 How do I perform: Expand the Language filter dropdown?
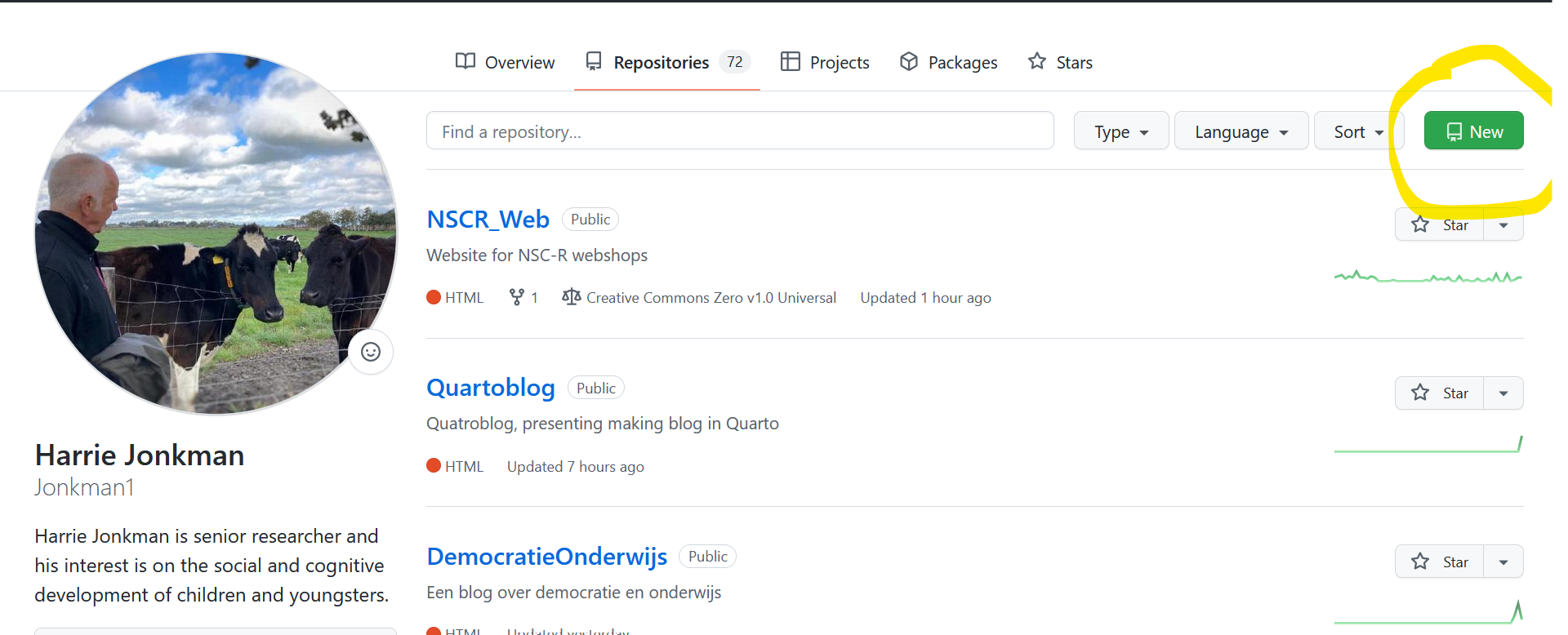1241,131
